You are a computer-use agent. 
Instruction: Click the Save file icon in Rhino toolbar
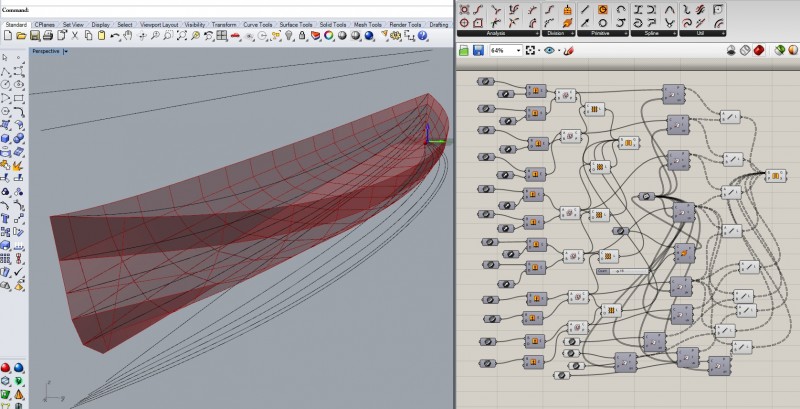coord(33,36)
